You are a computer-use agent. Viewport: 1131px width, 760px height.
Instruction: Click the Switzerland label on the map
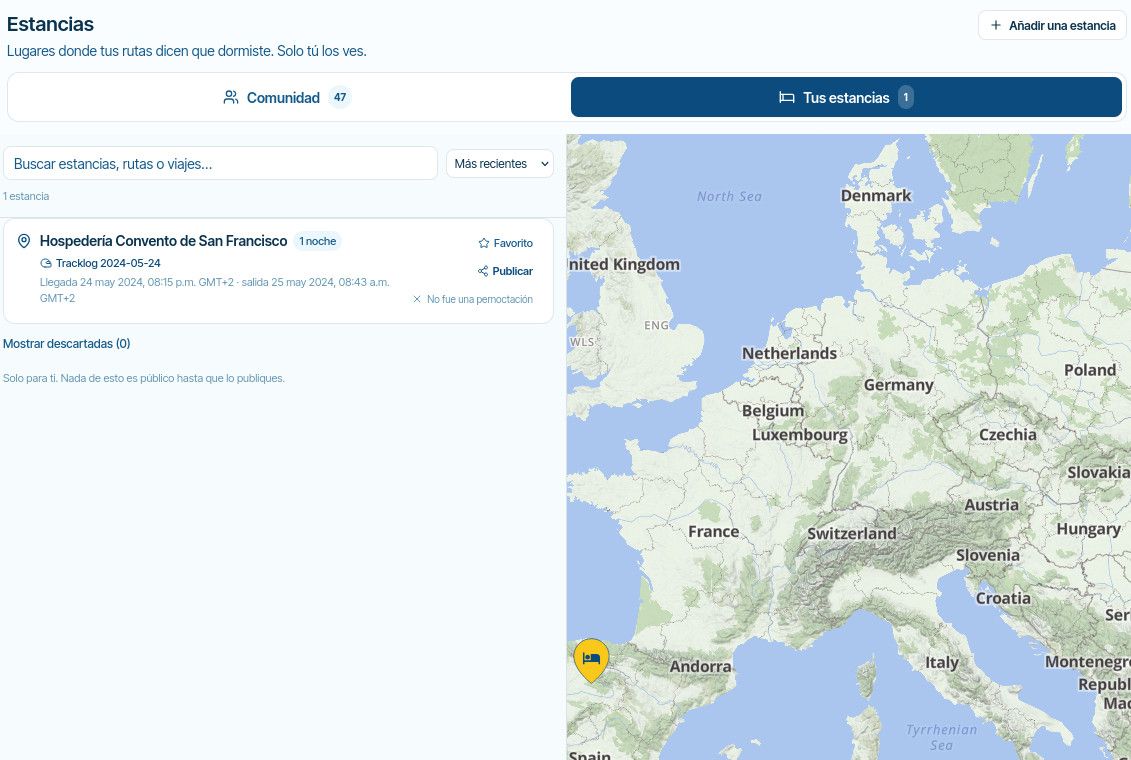tap(852, 534)
